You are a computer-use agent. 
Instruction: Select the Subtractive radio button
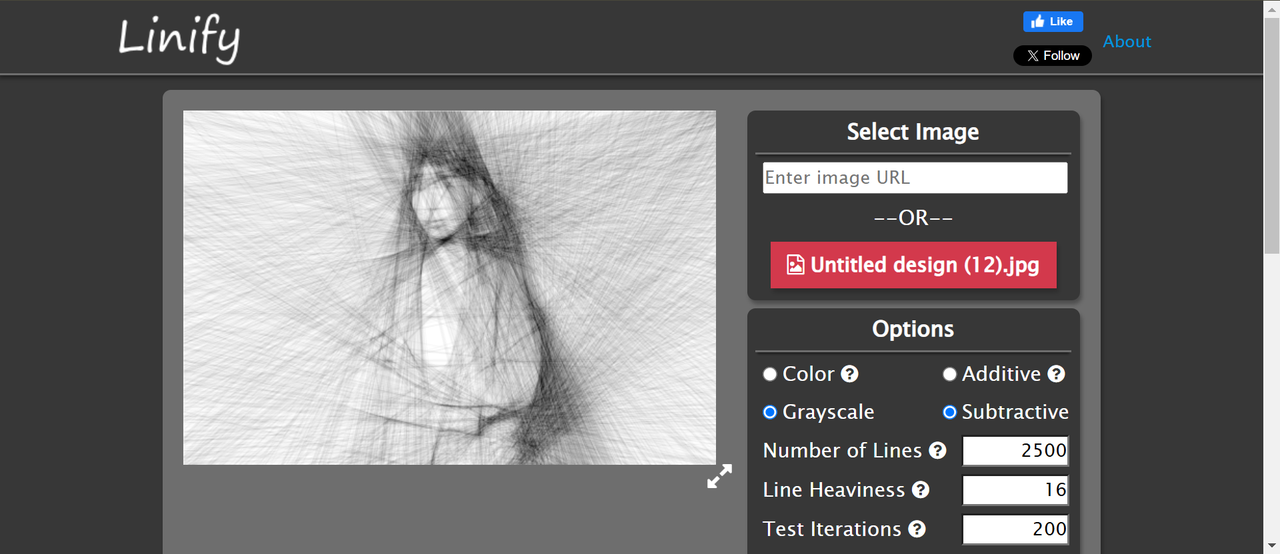pyautogui.click(x=950, y=412)
